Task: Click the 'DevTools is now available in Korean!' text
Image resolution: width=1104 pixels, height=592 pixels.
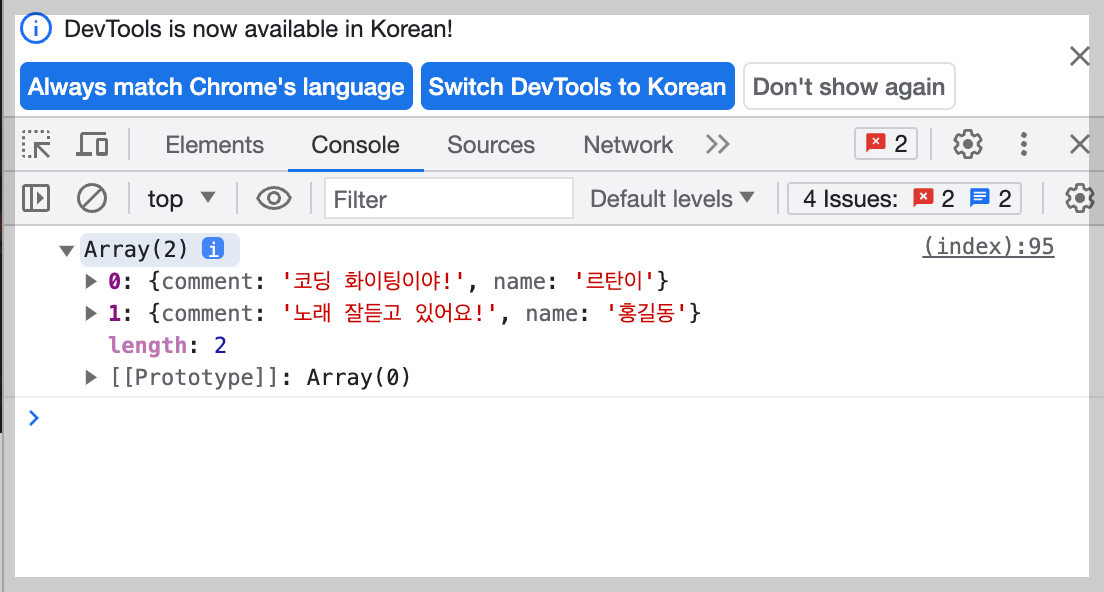Action: tap(258, 29)
